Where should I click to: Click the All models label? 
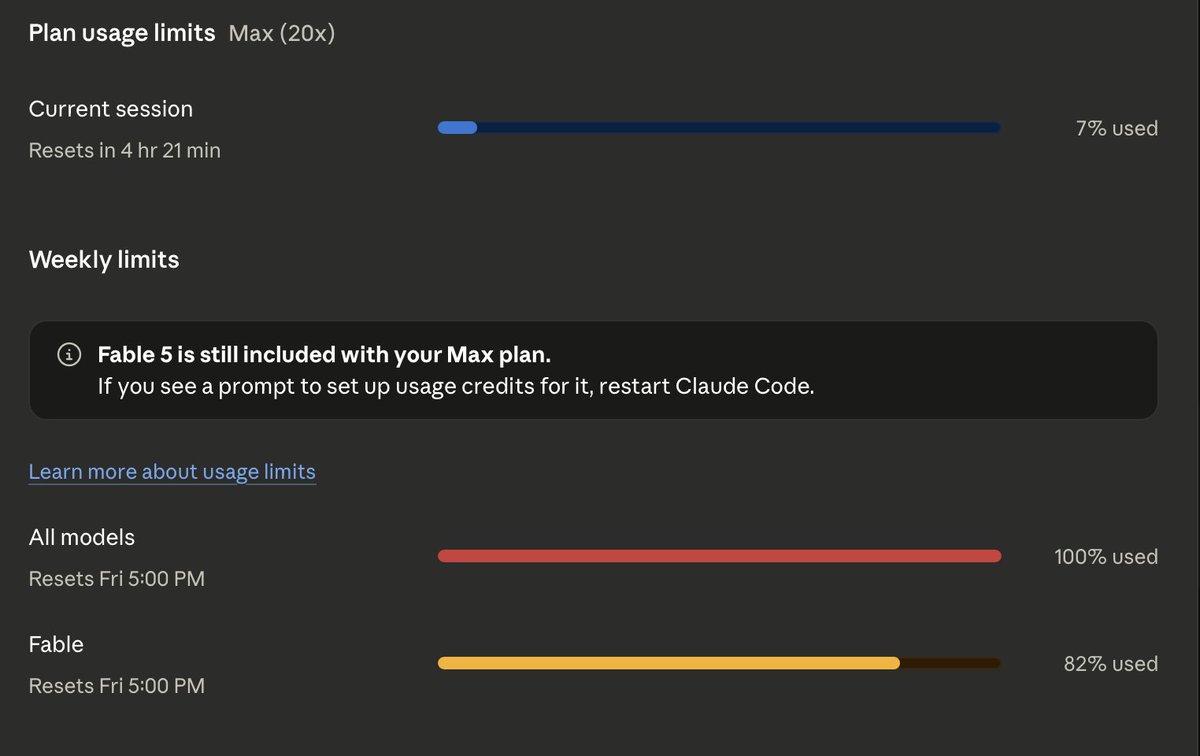click(82, 537)
